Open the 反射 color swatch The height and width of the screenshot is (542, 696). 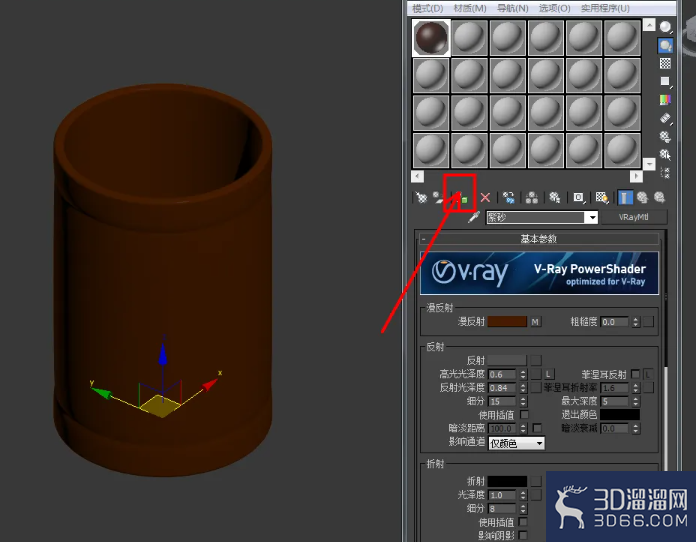[x=507, y=360]
